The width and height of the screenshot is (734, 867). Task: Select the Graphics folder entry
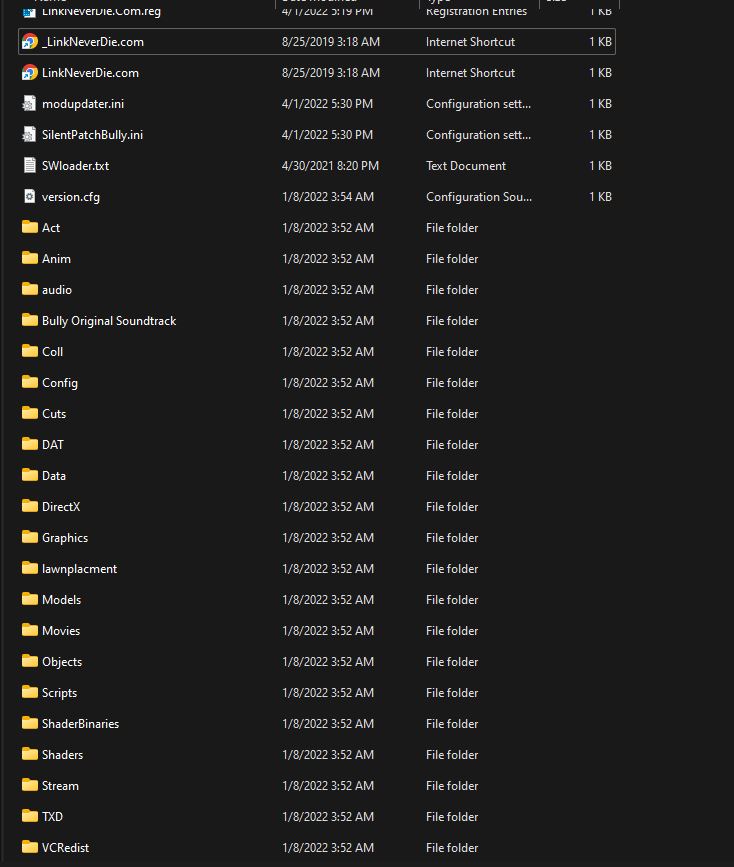point(65,538)
